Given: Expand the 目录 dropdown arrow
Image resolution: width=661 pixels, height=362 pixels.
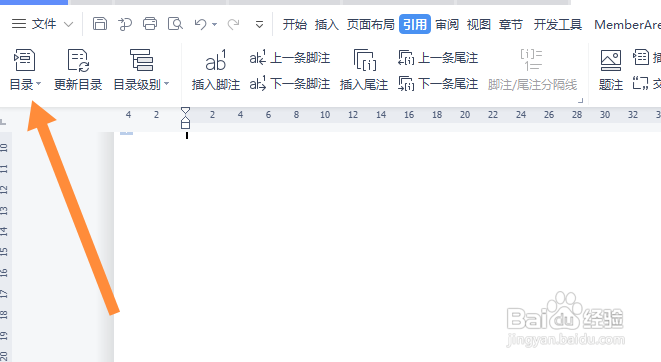Looking at the screenshot, I should coord(39,84).
